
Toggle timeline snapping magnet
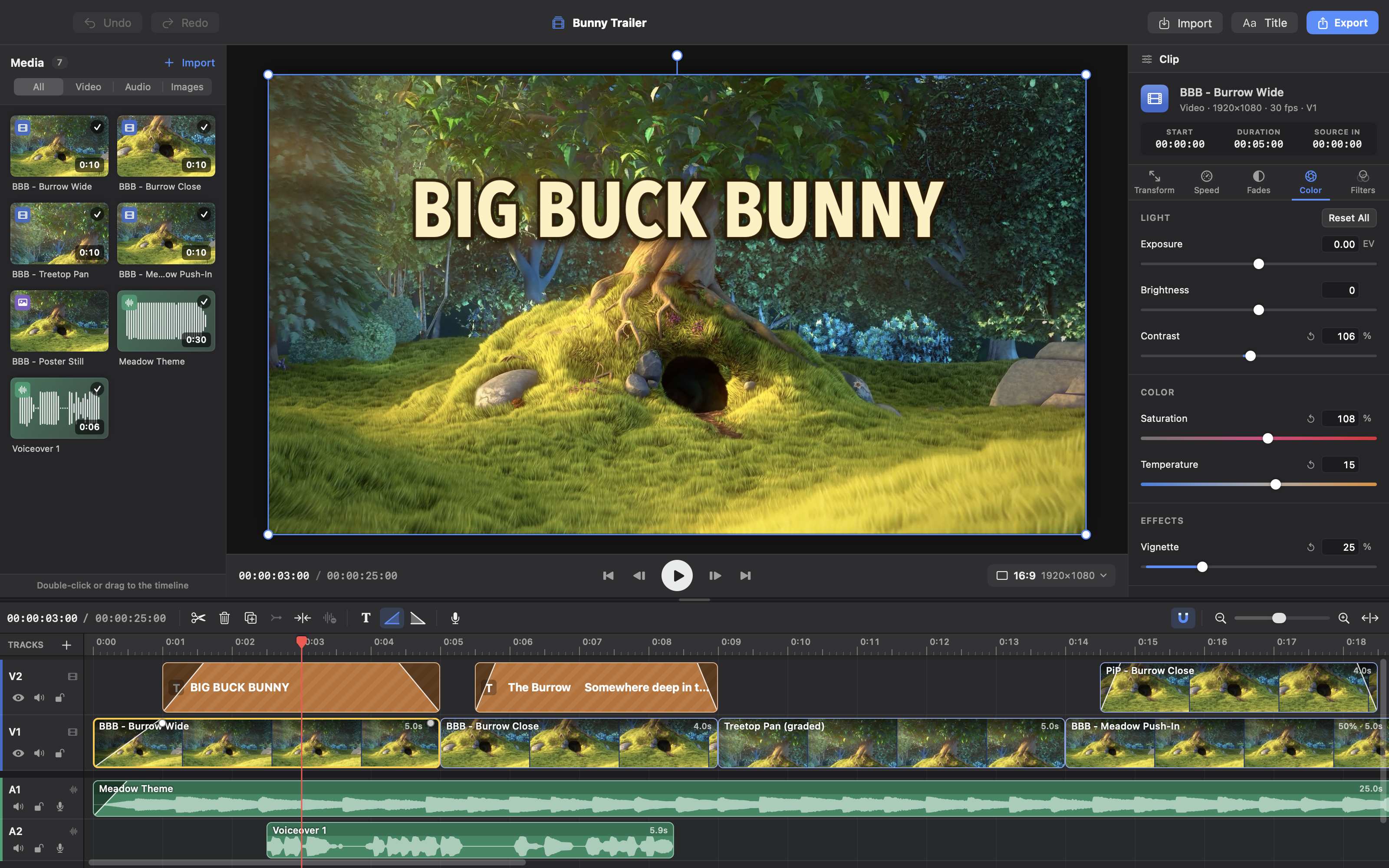click(x=1183, y=618)
